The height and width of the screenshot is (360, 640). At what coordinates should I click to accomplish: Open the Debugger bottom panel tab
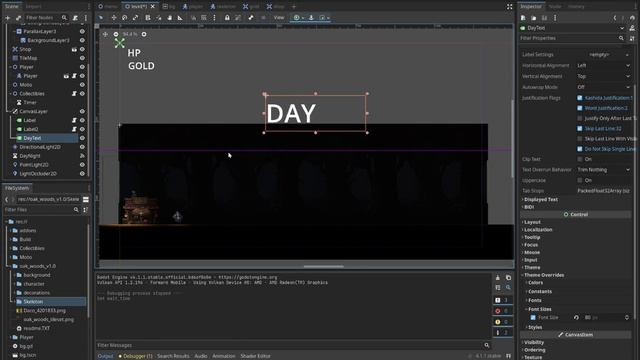[136, 356]
